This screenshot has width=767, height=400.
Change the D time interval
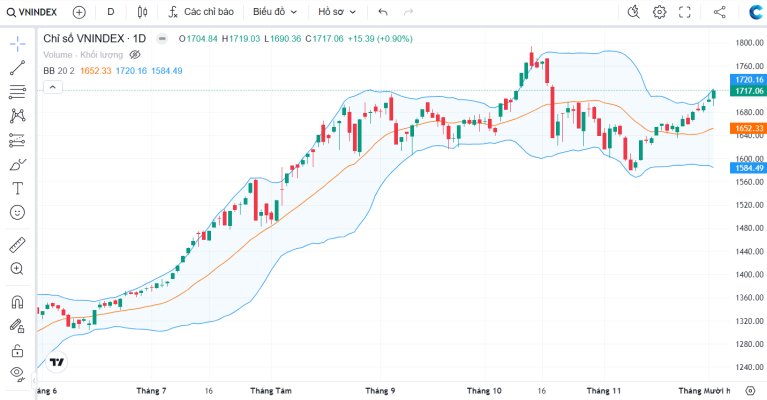[x=111, y=12]
